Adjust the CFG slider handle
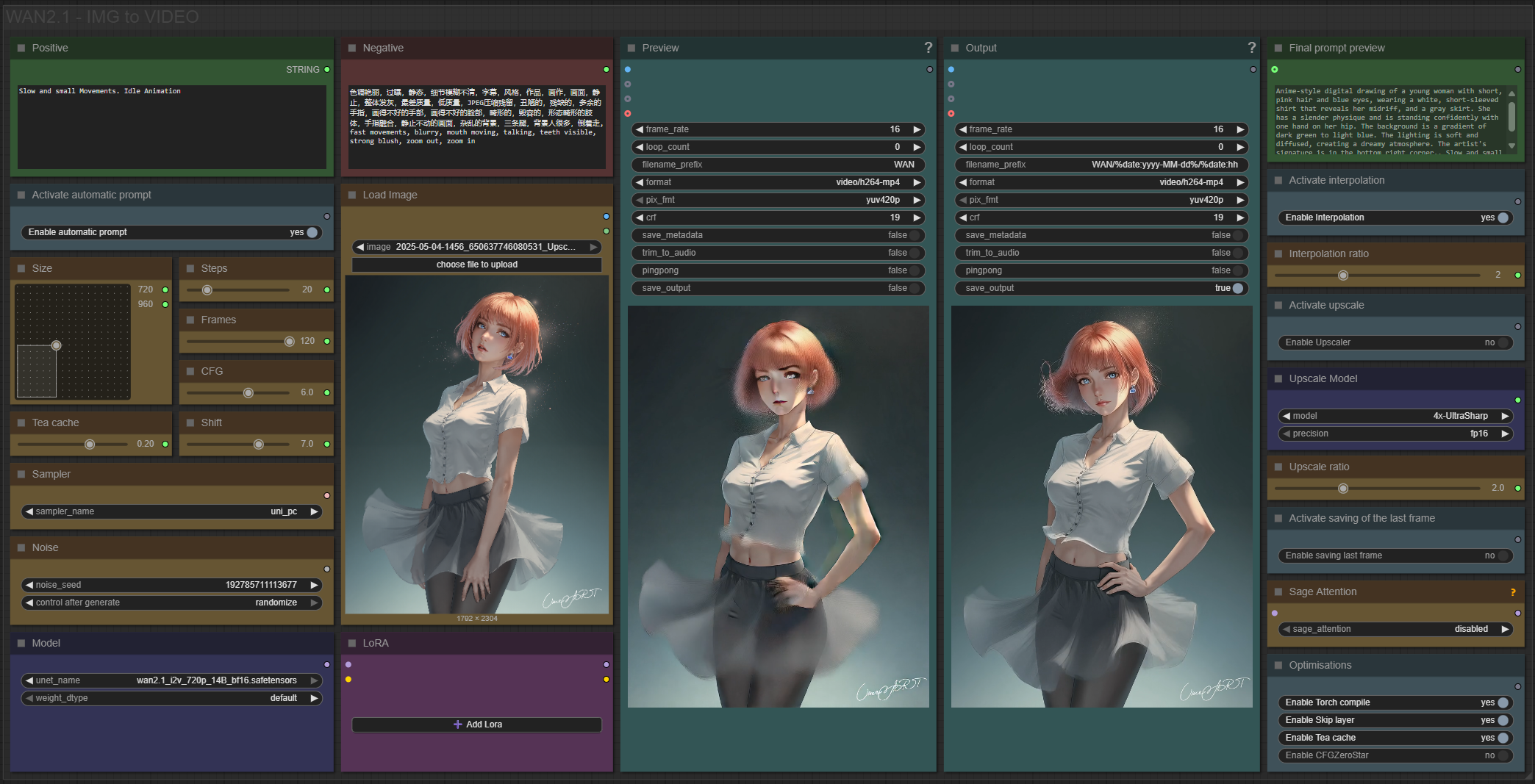 pyautogui.click(x=248, y=393)
